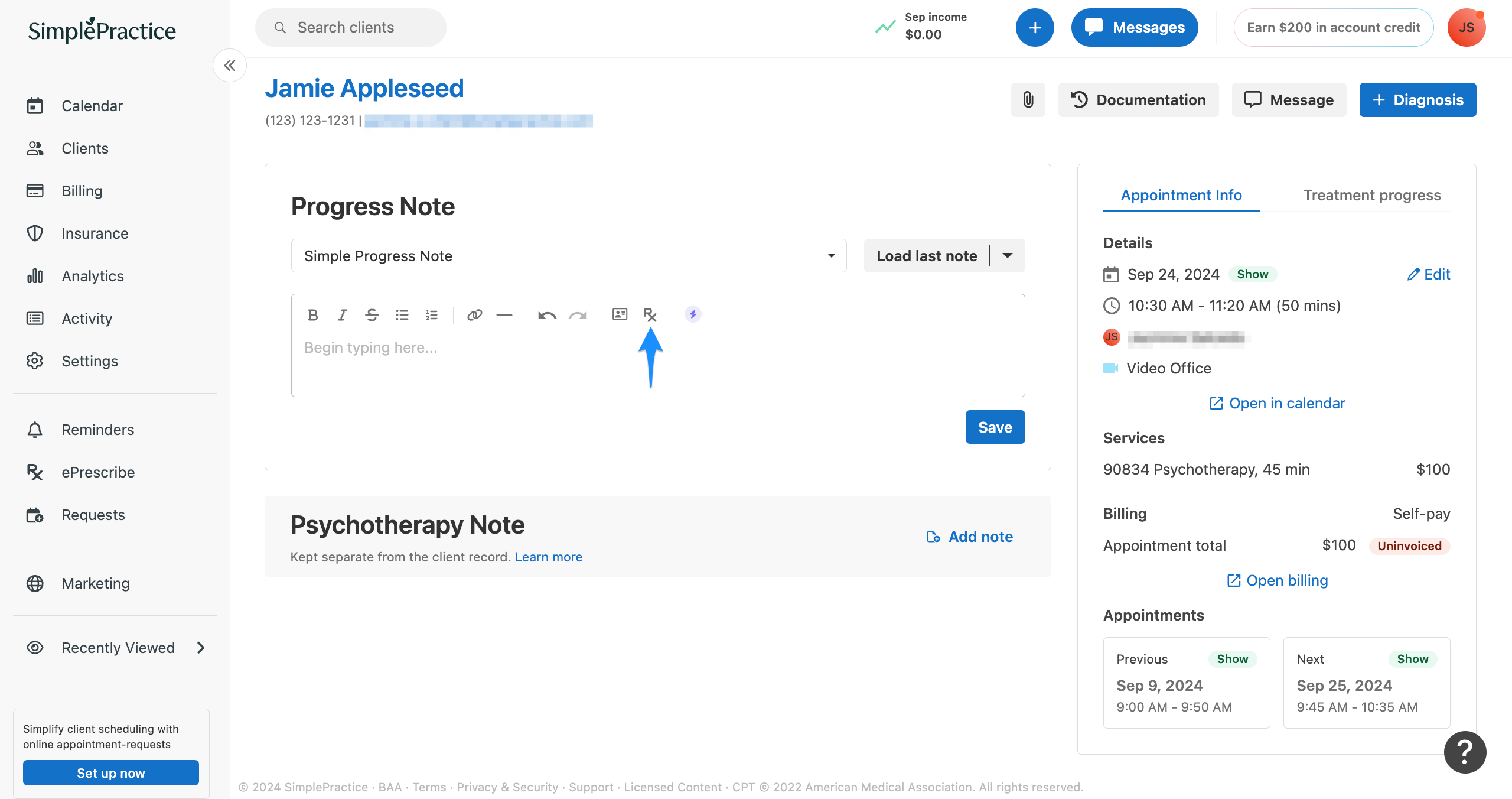This screenshot has height=799, width=1512.
Task: Redo the last edit in the note
Action: [578, 315]
